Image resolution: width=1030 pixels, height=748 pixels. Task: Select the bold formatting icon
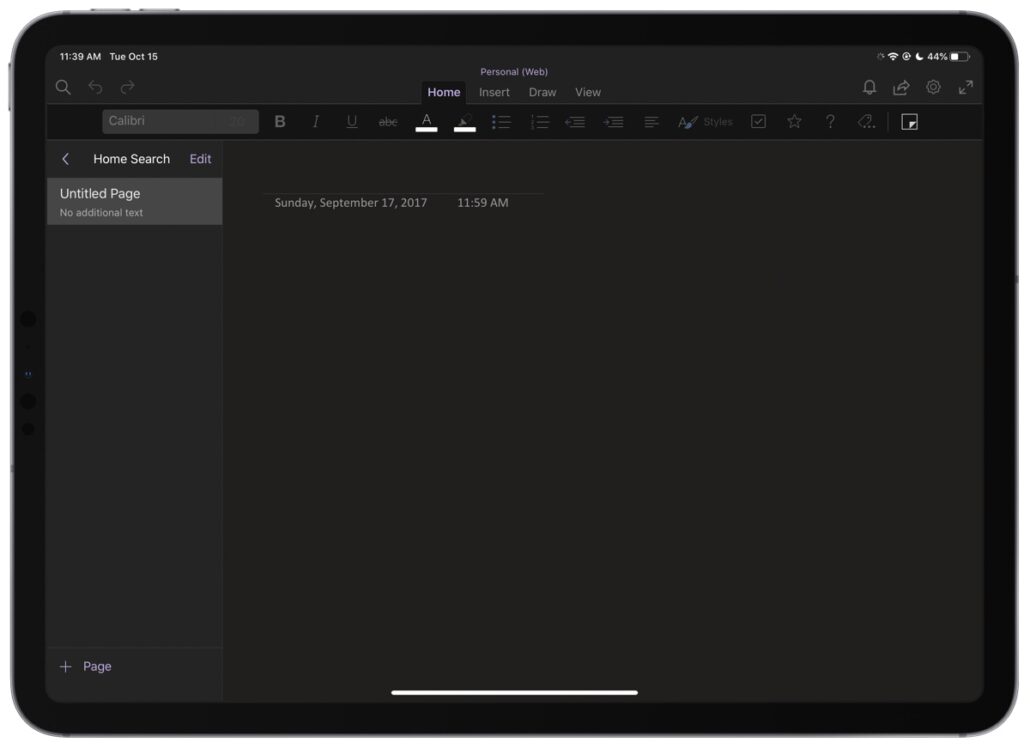(x=280, y=121)
